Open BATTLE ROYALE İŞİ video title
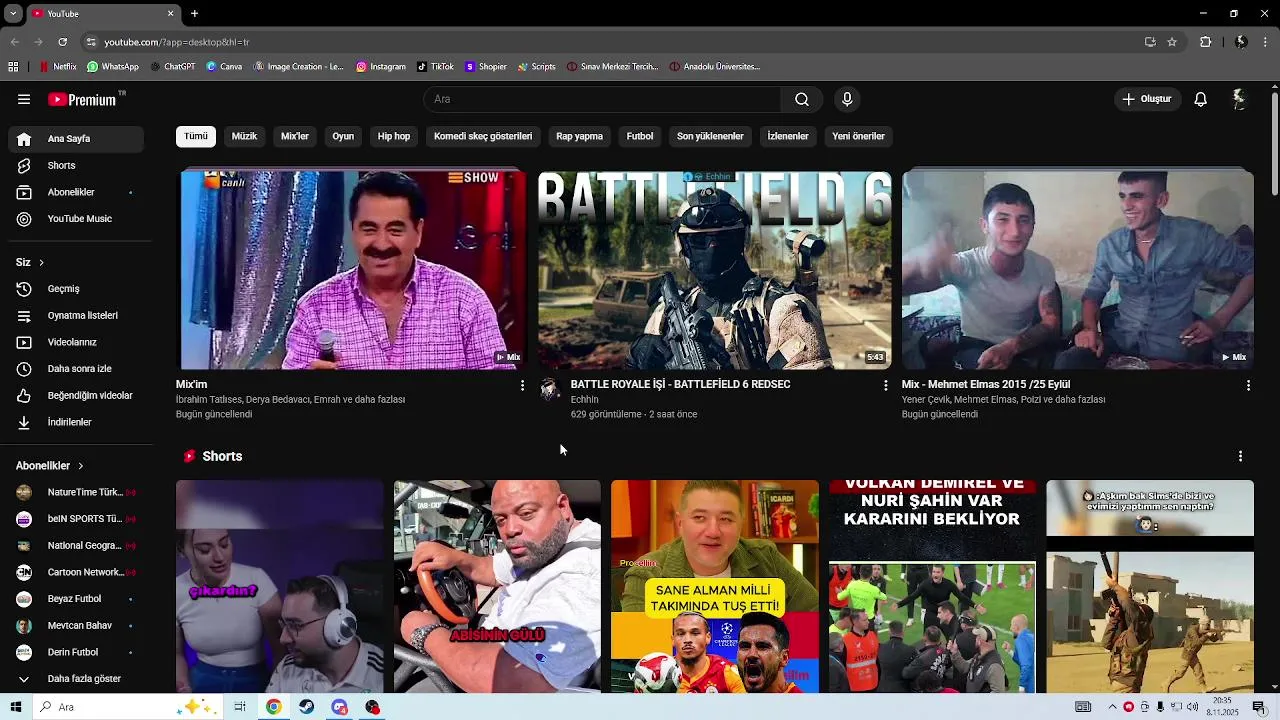Viewport: 1280px width, 720px height. 680,385
